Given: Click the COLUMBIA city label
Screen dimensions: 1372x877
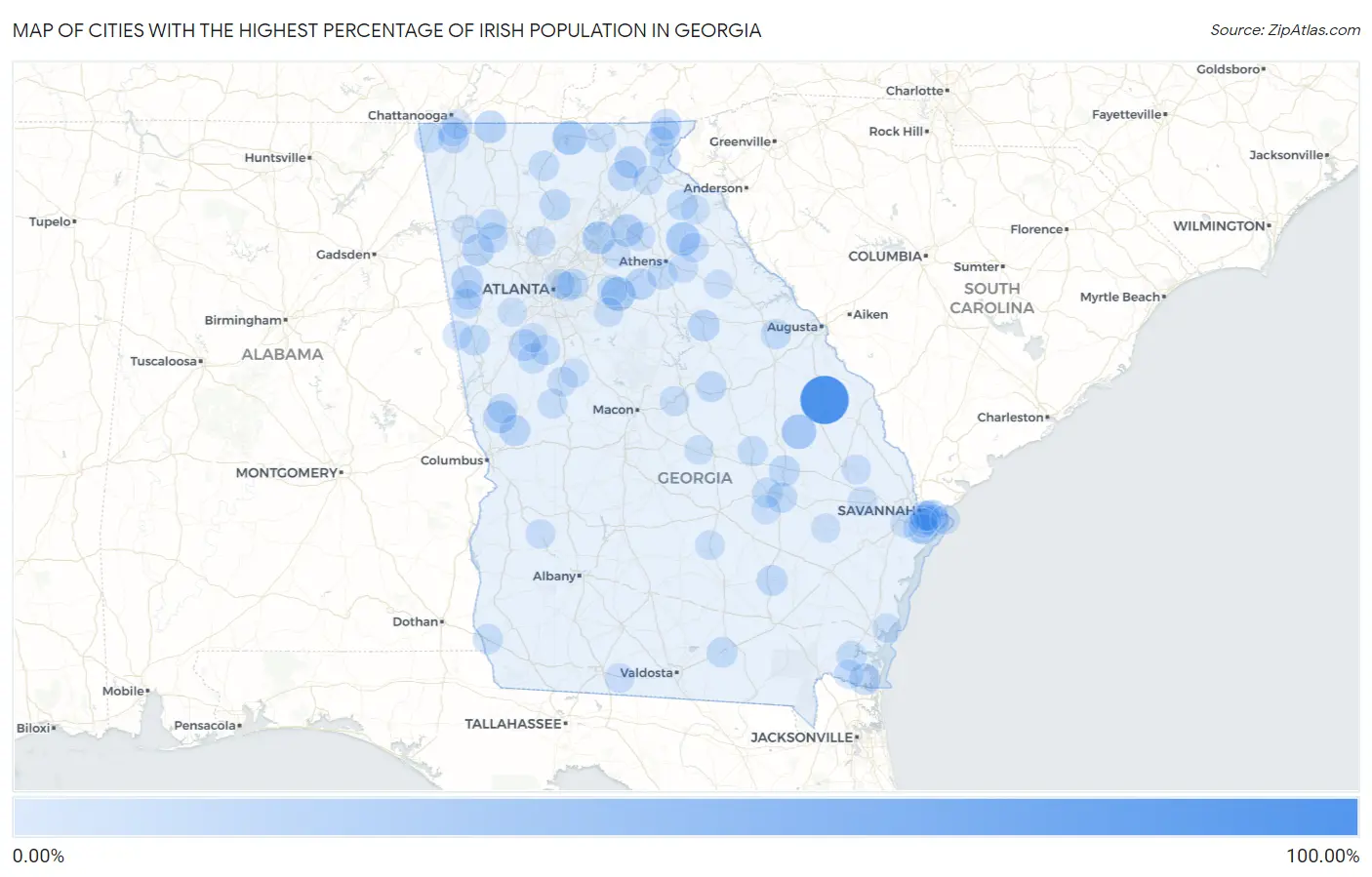Looking at the screenshot, I should (885, 257).
